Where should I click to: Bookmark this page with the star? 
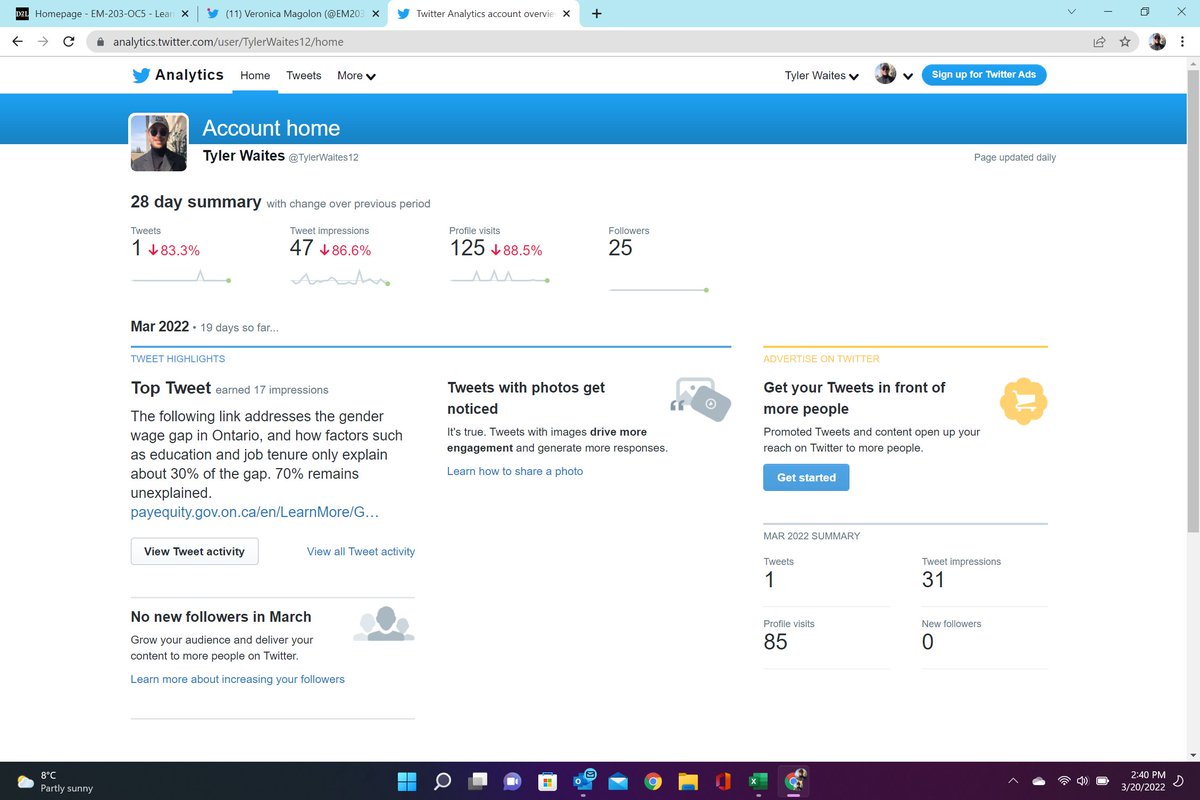(1125, 42)
